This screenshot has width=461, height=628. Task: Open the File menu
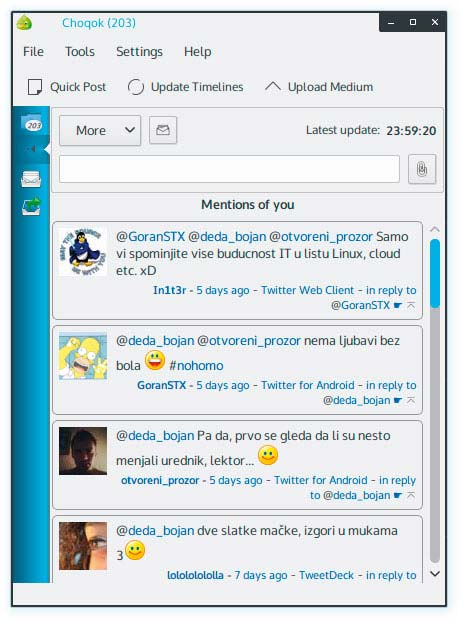coord(33,52)
